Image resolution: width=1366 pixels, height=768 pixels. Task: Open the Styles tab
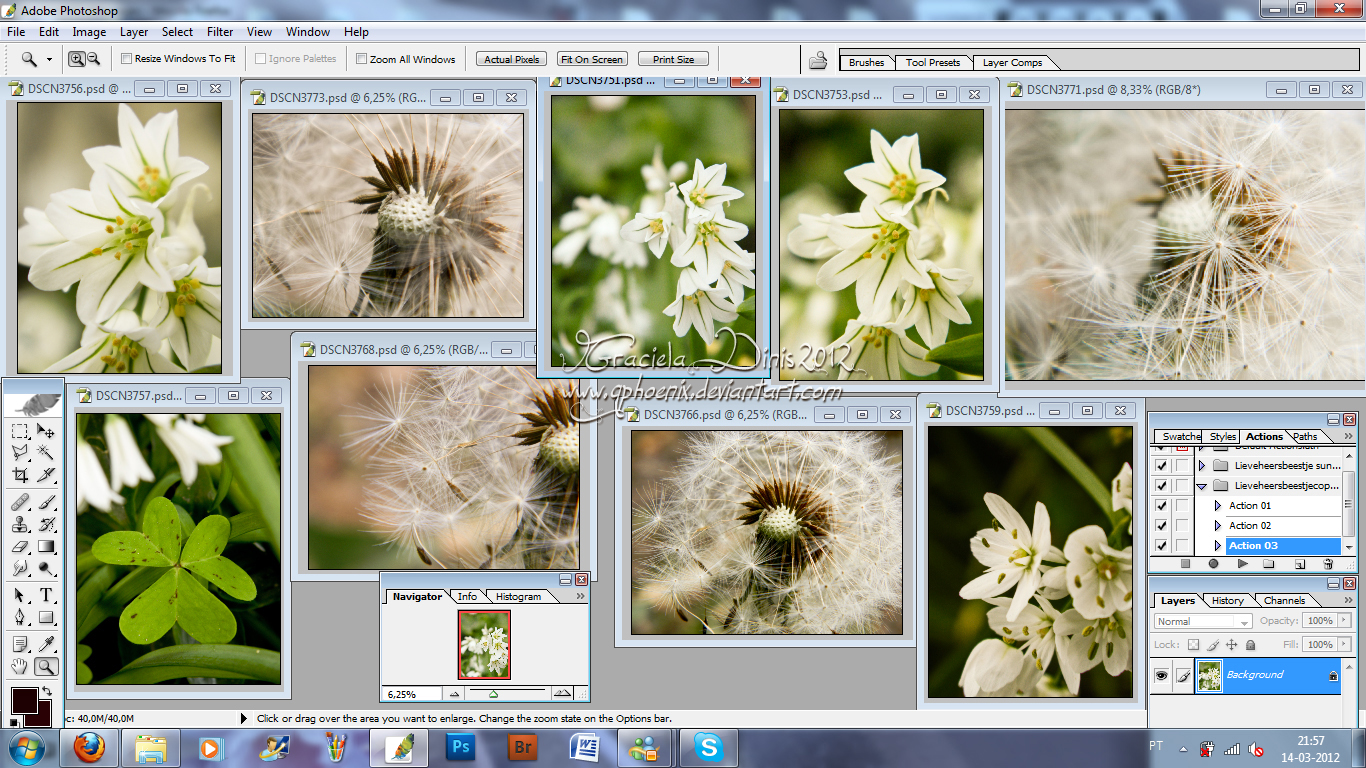click(1222, 437)
